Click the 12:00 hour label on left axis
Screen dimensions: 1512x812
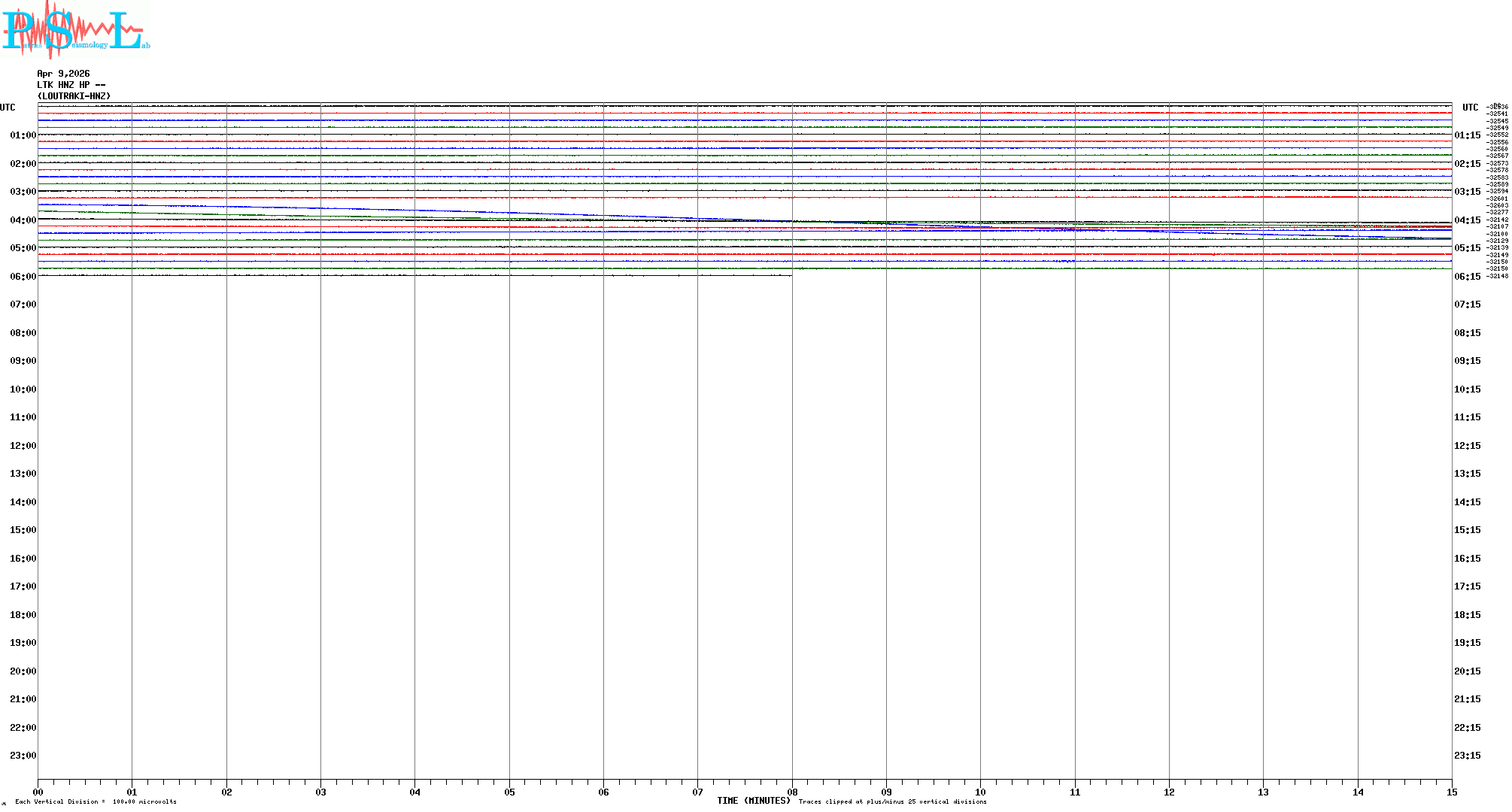(23, 446)
